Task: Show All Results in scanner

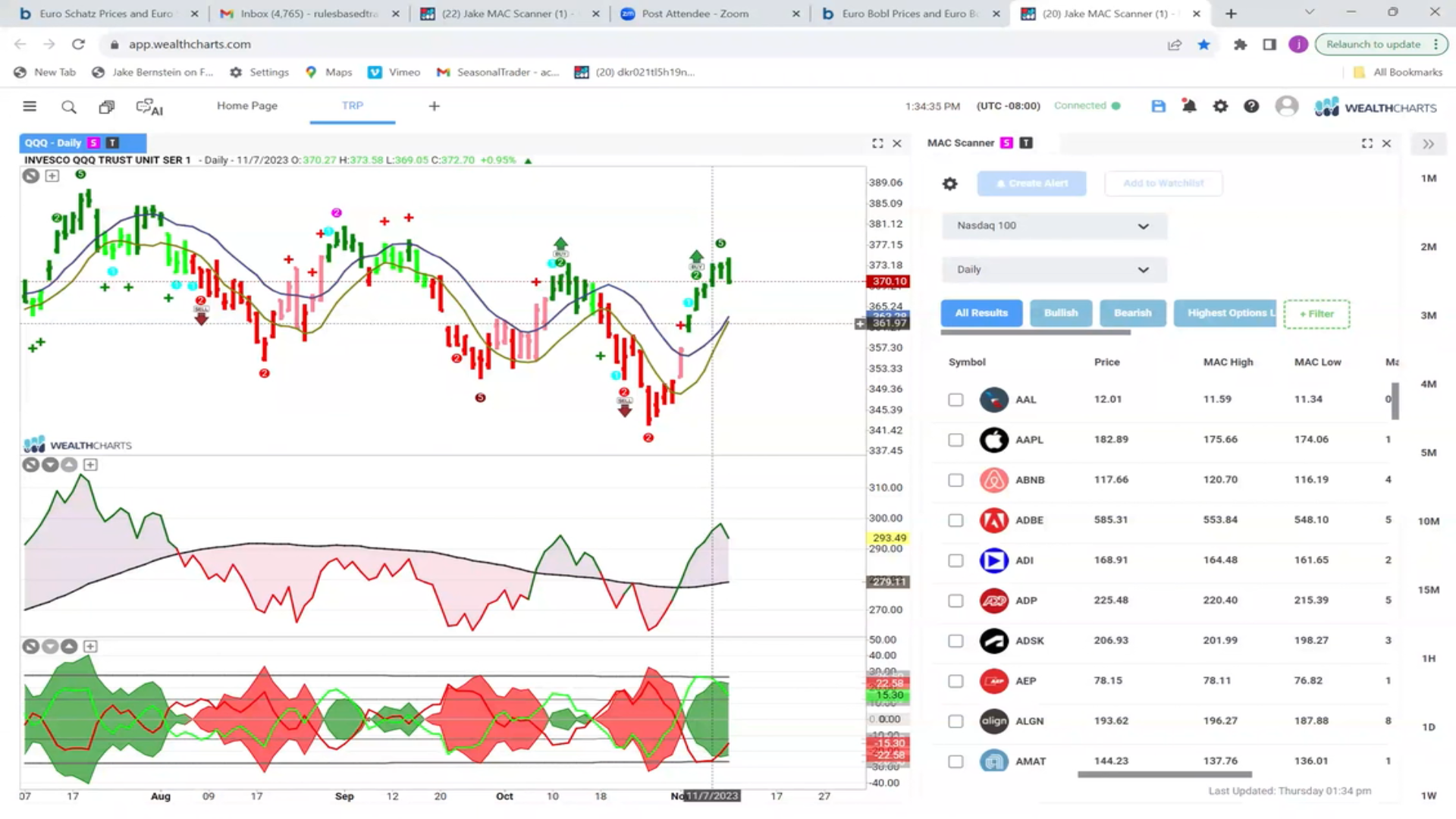Action: click(x=981, y=313)
